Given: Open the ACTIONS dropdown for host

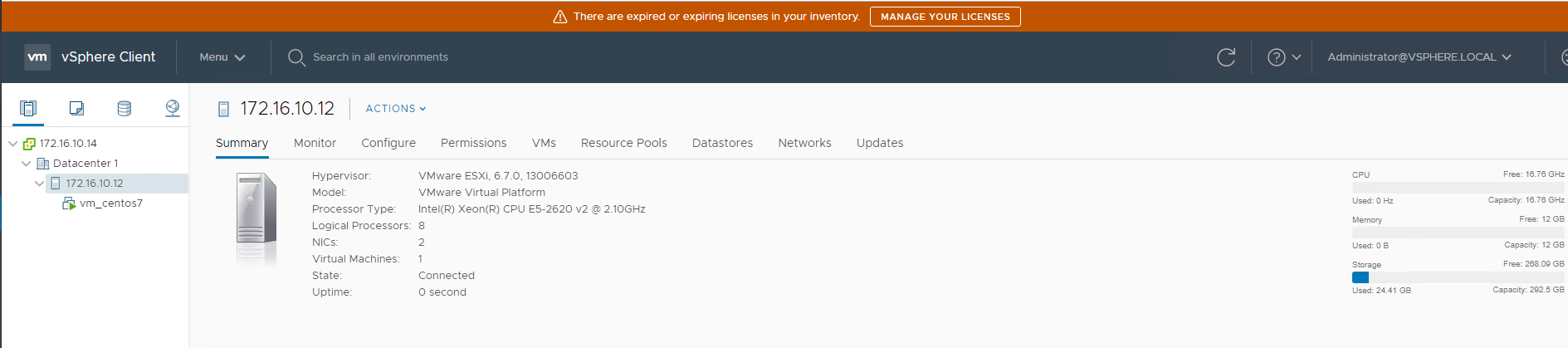Looking at the screenshot, I should (x=396, y=109).
